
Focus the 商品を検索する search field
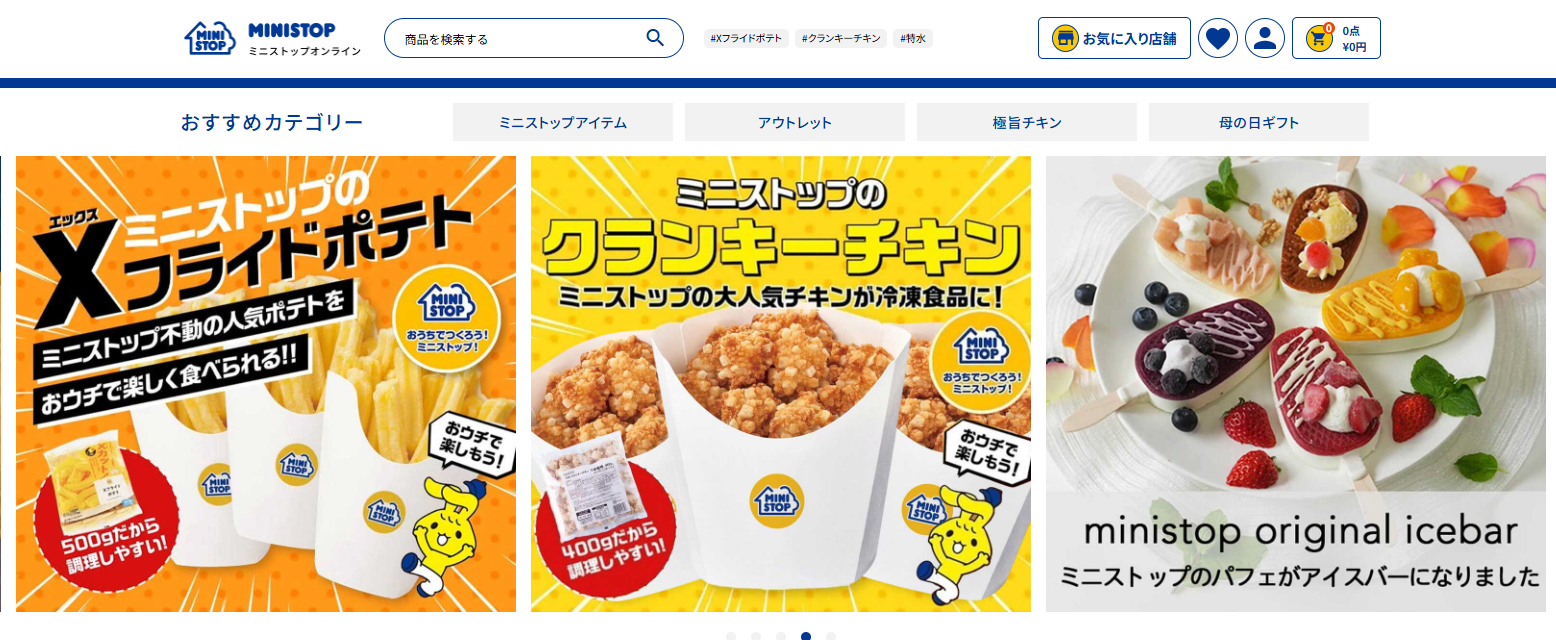520,38
